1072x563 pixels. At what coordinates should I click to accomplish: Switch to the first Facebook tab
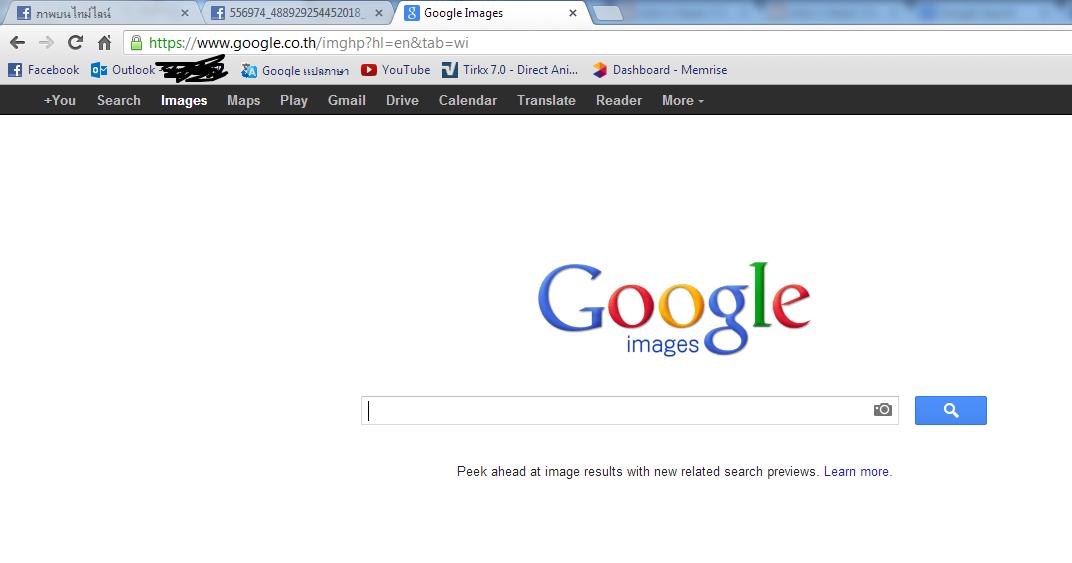point(103,13)
